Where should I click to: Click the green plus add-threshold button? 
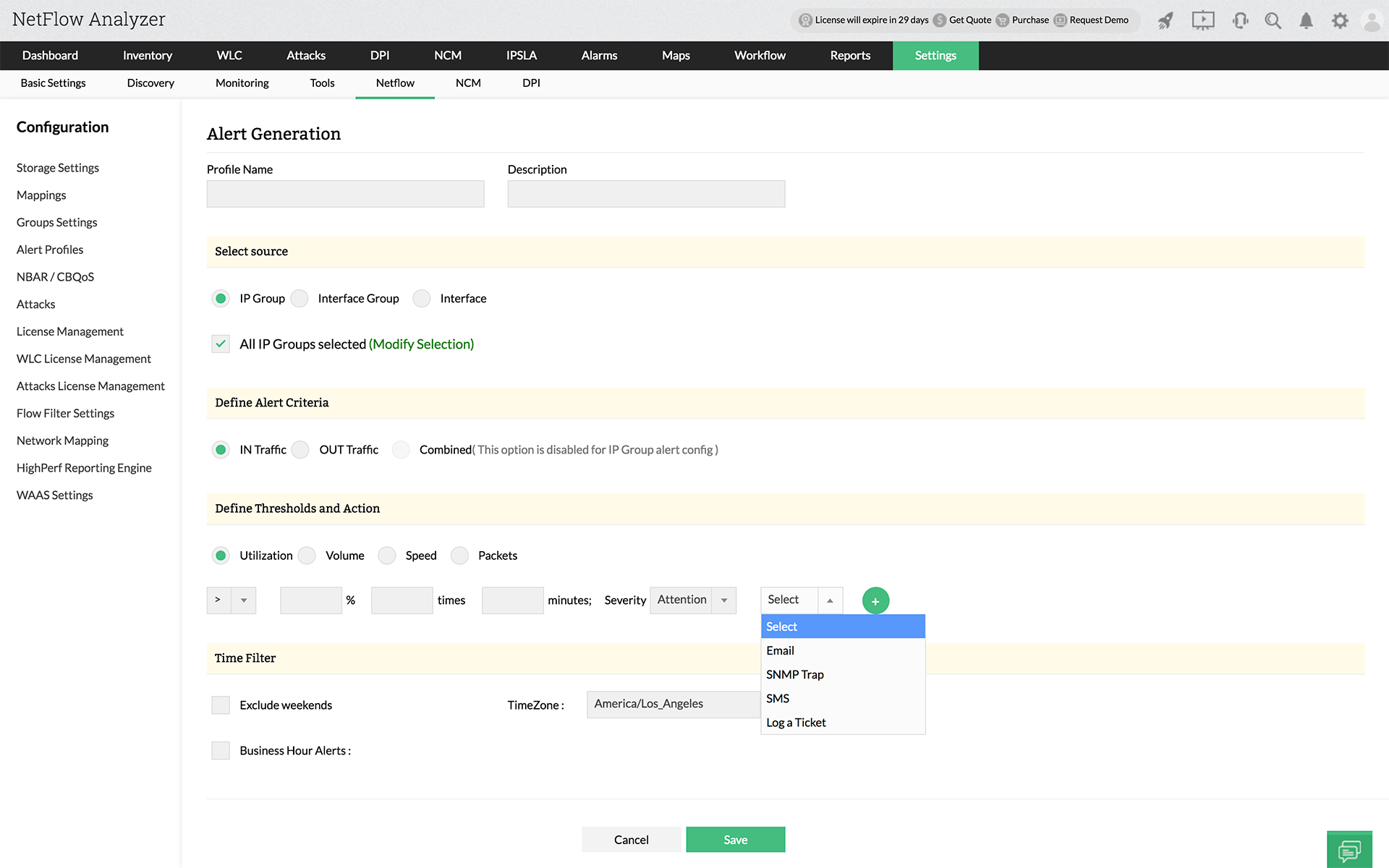875,600
